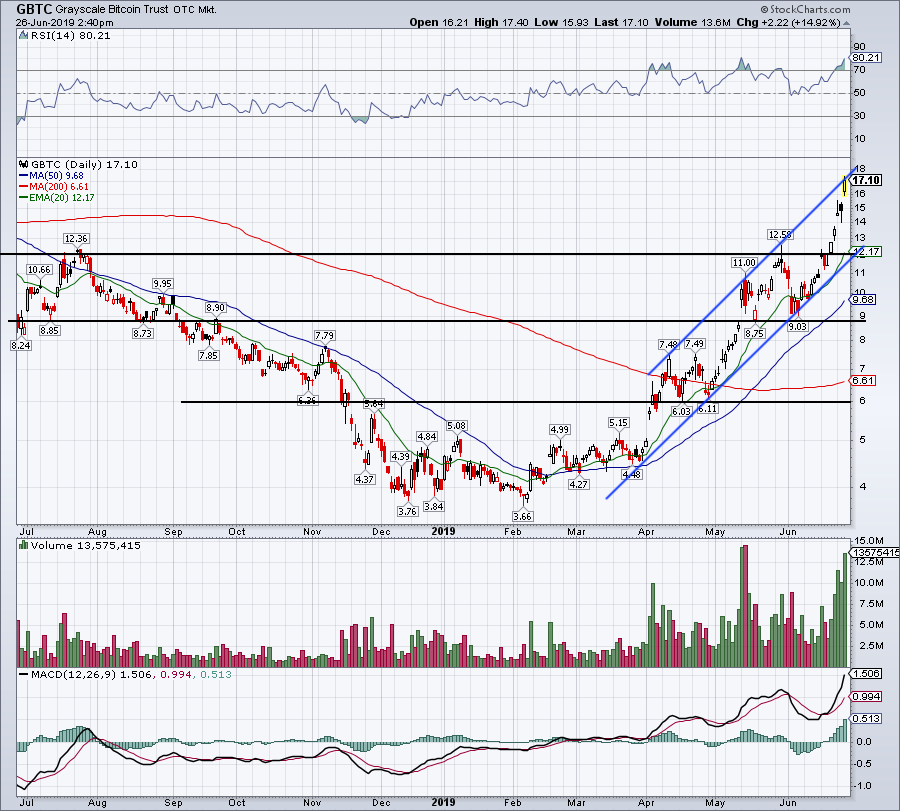Select the Grayscale Bitcoin Trust title text
This screenshot has width=900, height=811.
112,10
